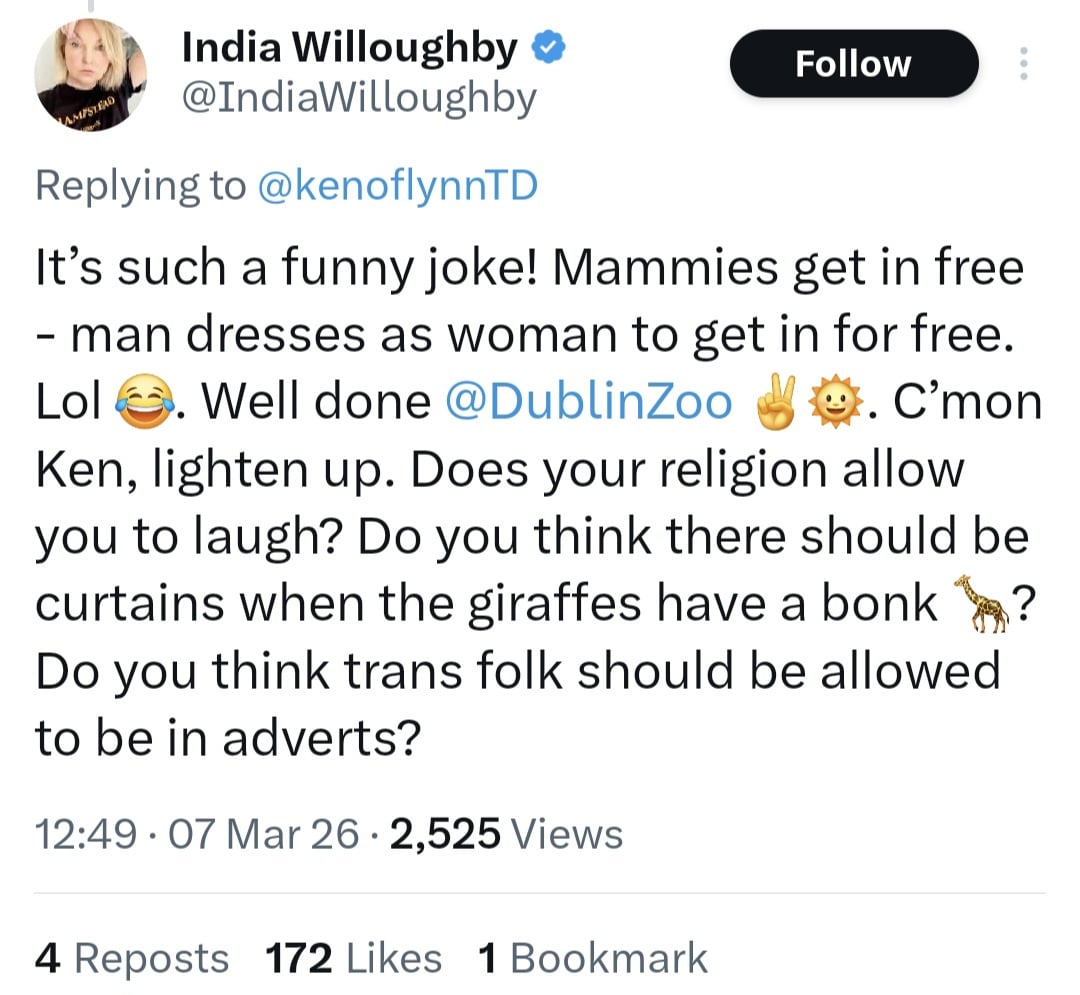
Task: Follow India Willoughby
Action: click(x=854, y=63)
